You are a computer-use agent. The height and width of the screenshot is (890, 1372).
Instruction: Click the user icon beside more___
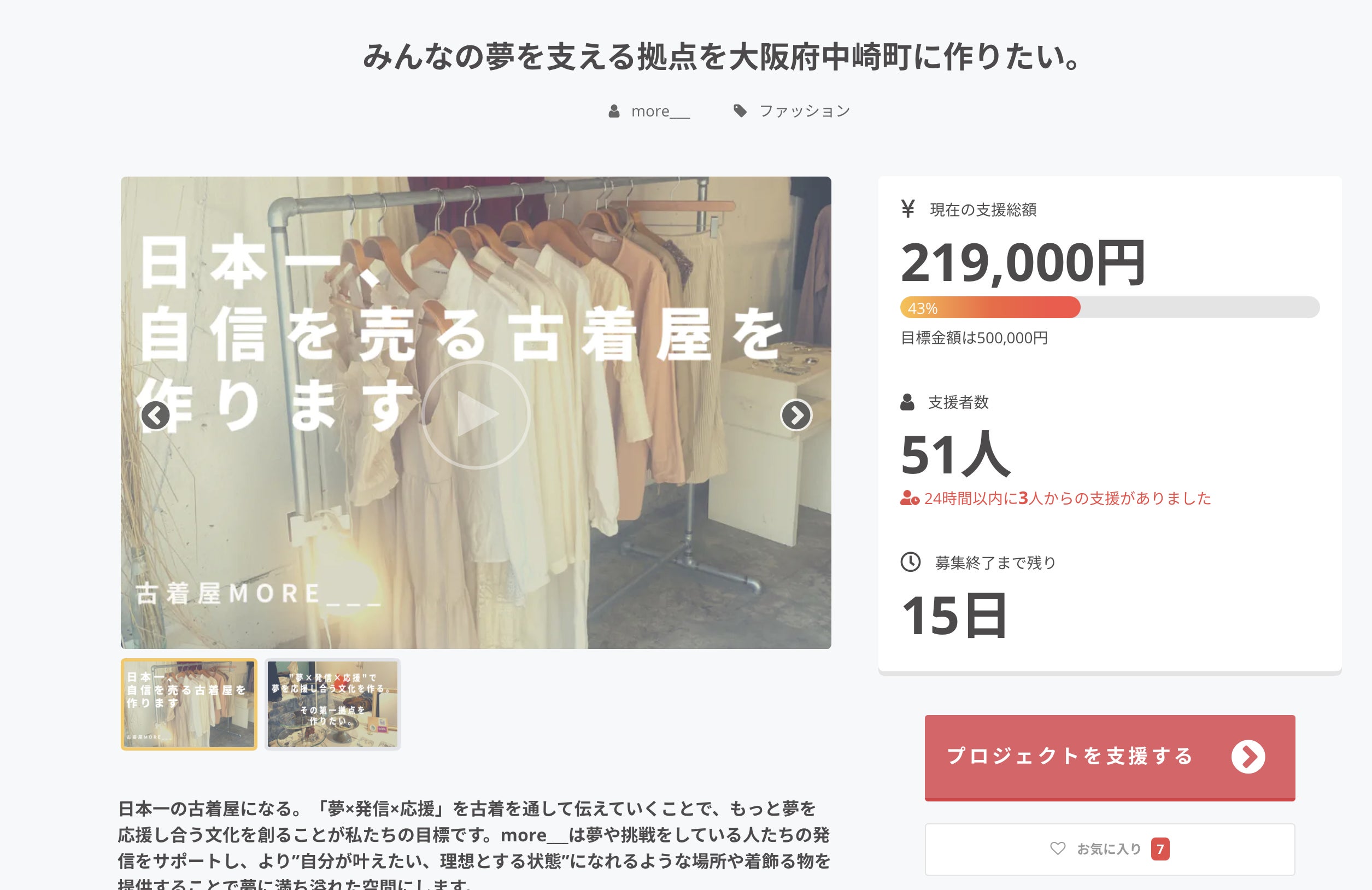[x=614, y=110]
